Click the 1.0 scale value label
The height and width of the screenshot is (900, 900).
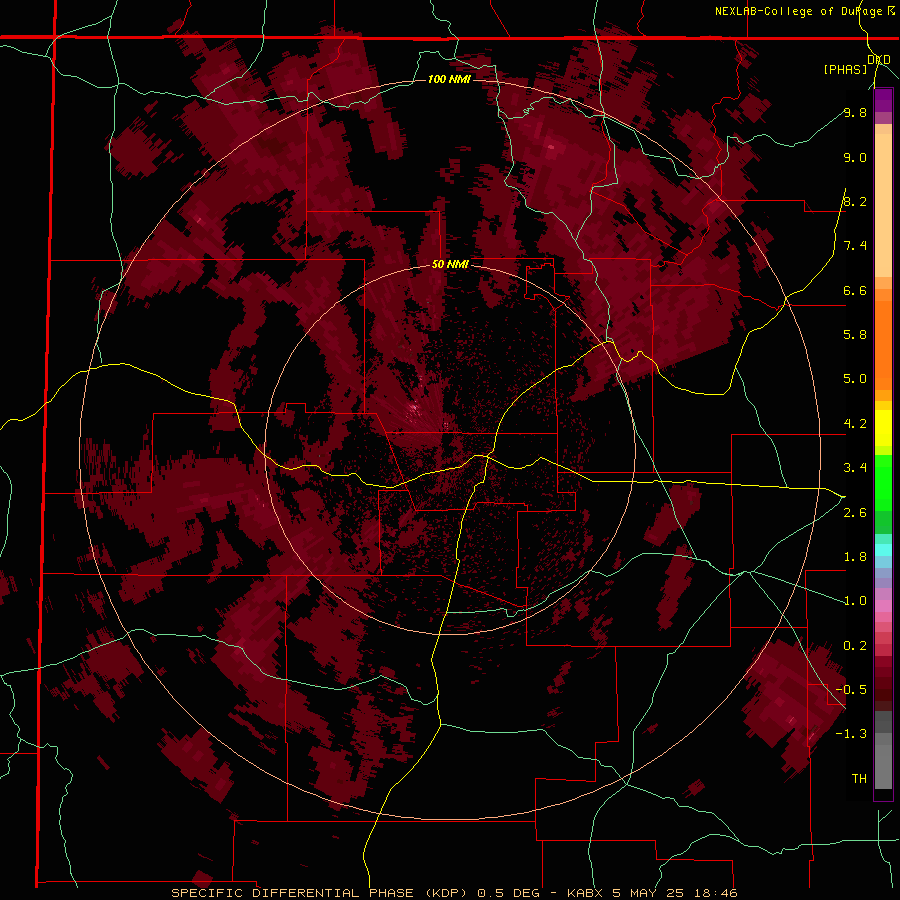[855, 601]
